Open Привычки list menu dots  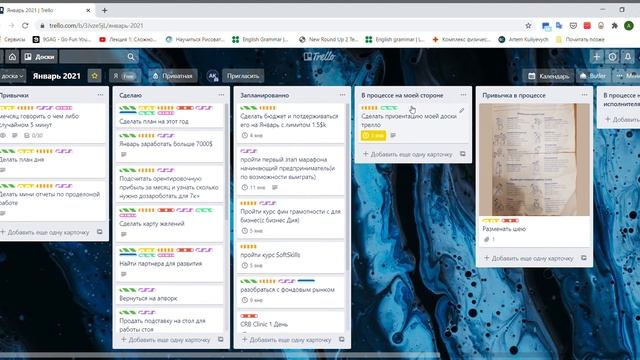100,95
